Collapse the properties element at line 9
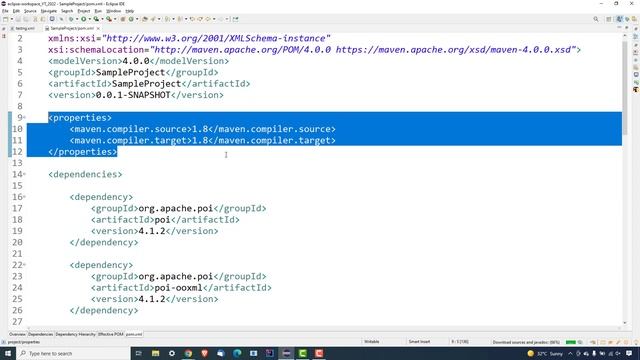 tap(24, 118)
